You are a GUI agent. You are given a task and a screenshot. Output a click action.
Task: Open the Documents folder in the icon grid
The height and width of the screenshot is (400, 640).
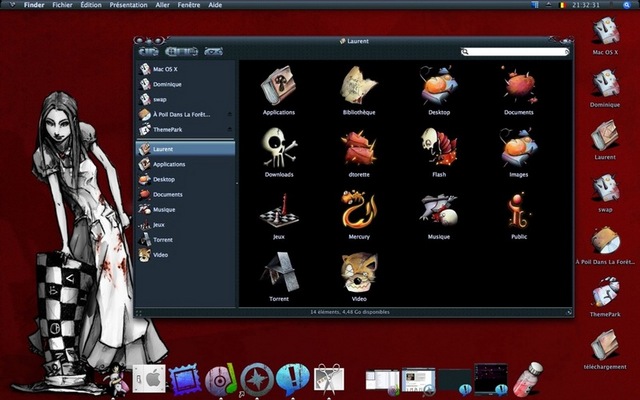(519, 86)
